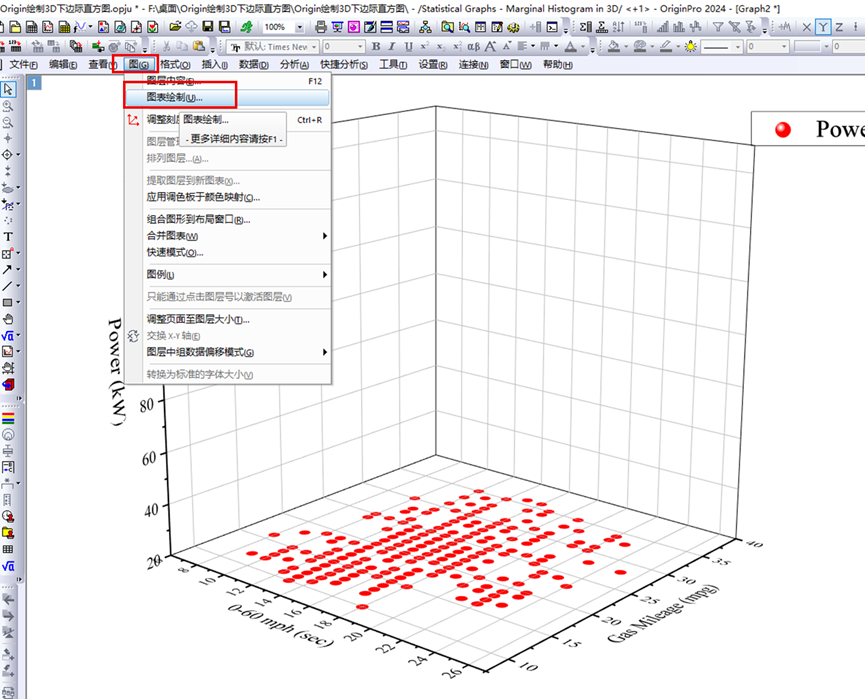Click the Bold B formatting icon
This screenshot has height=699, width=865.
coord(376,46)
